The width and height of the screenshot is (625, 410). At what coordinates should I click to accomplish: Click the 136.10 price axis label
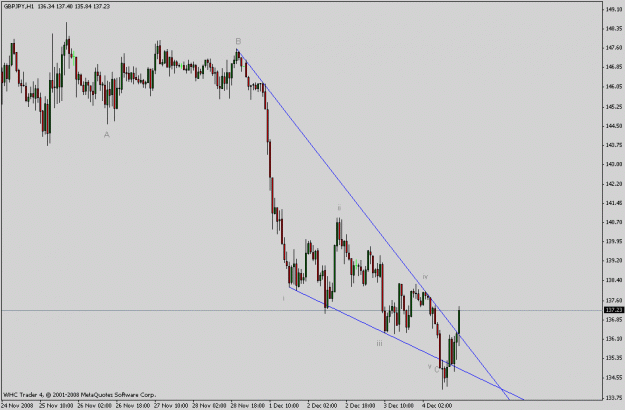[614, 338]
